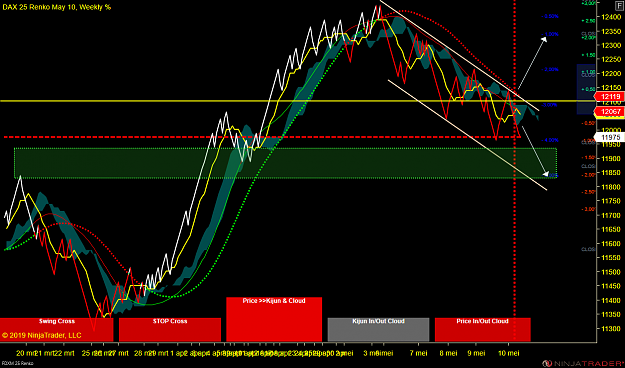Image resolution: width=625 pixels, height=368 pixels.
Task: Click the 11400 price axis label
Action: [x=610, y=300]
